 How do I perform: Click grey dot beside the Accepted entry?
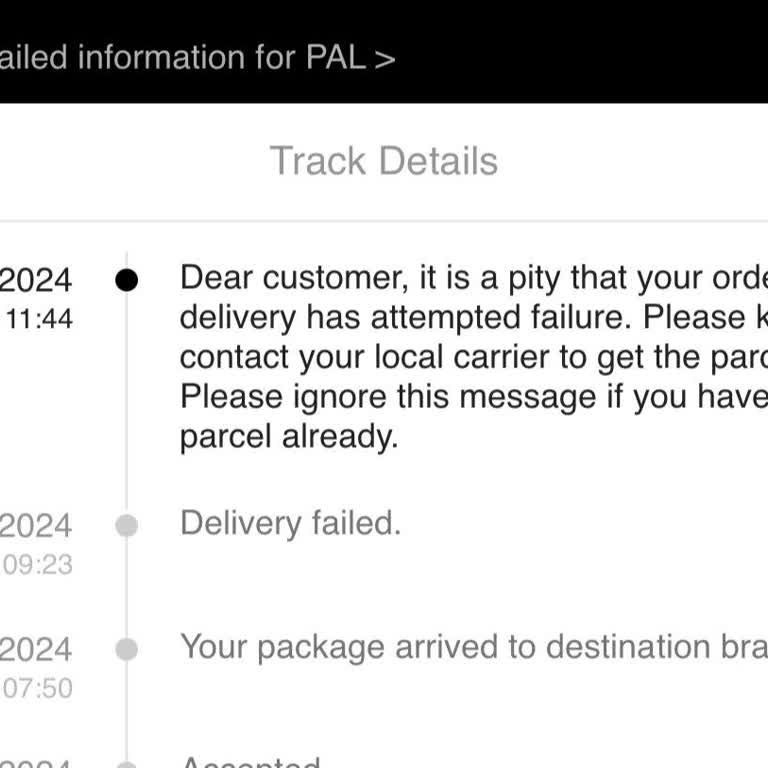pos(126,764)
